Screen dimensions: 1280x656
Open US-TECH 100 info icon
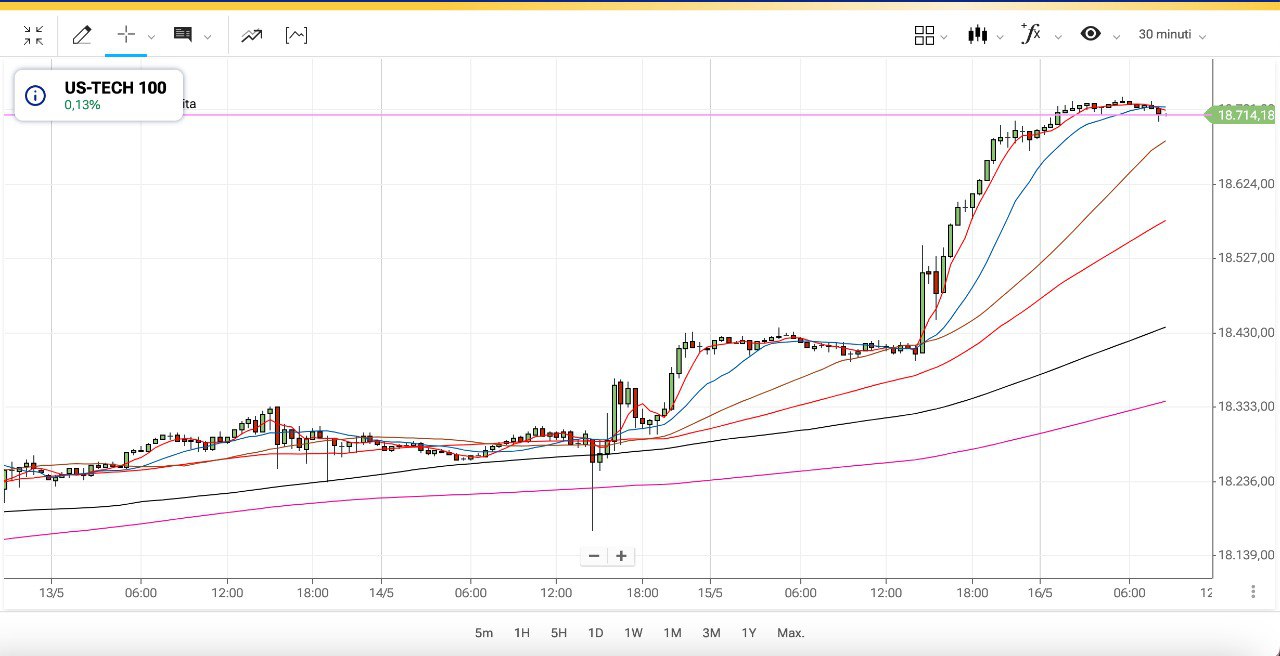pos(35,96)
